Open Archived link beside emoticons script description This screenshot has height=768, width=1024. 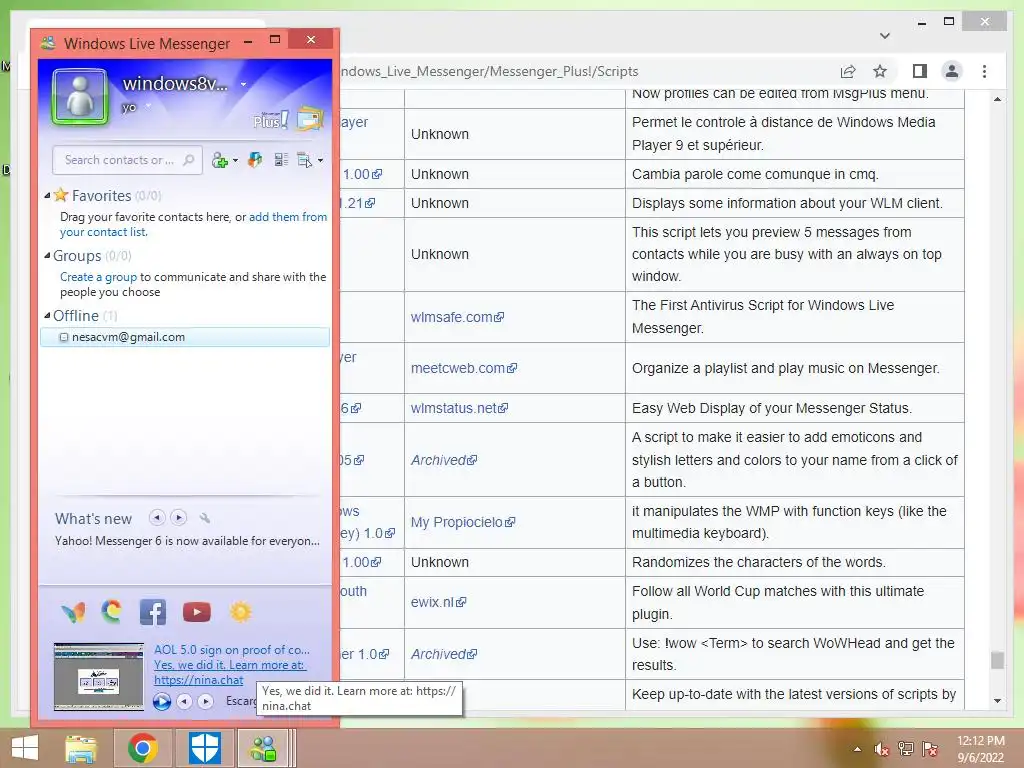[x=444, y=460]
